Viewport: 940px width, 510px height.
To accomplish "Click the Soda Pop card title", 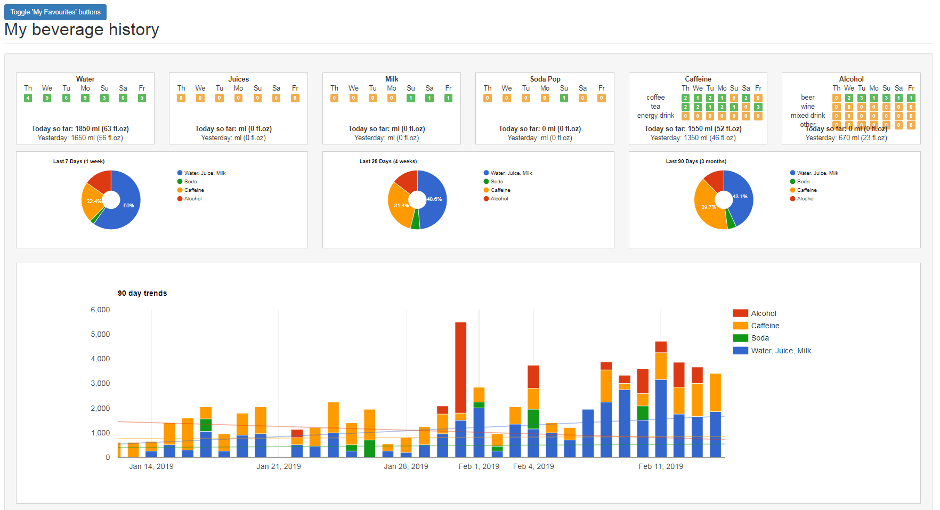I will [x=545, y=79].
